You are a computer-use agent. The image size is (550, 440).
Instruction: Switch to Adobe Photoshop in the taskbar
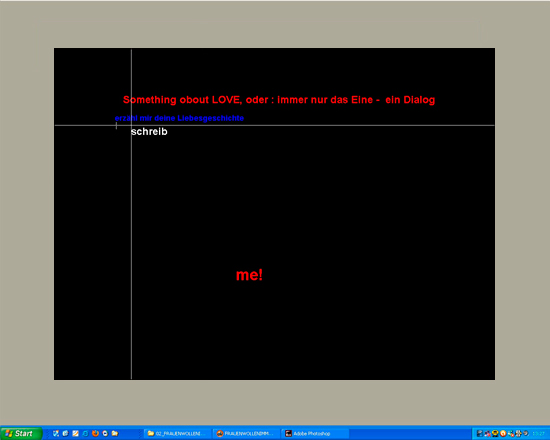[315, 434]
